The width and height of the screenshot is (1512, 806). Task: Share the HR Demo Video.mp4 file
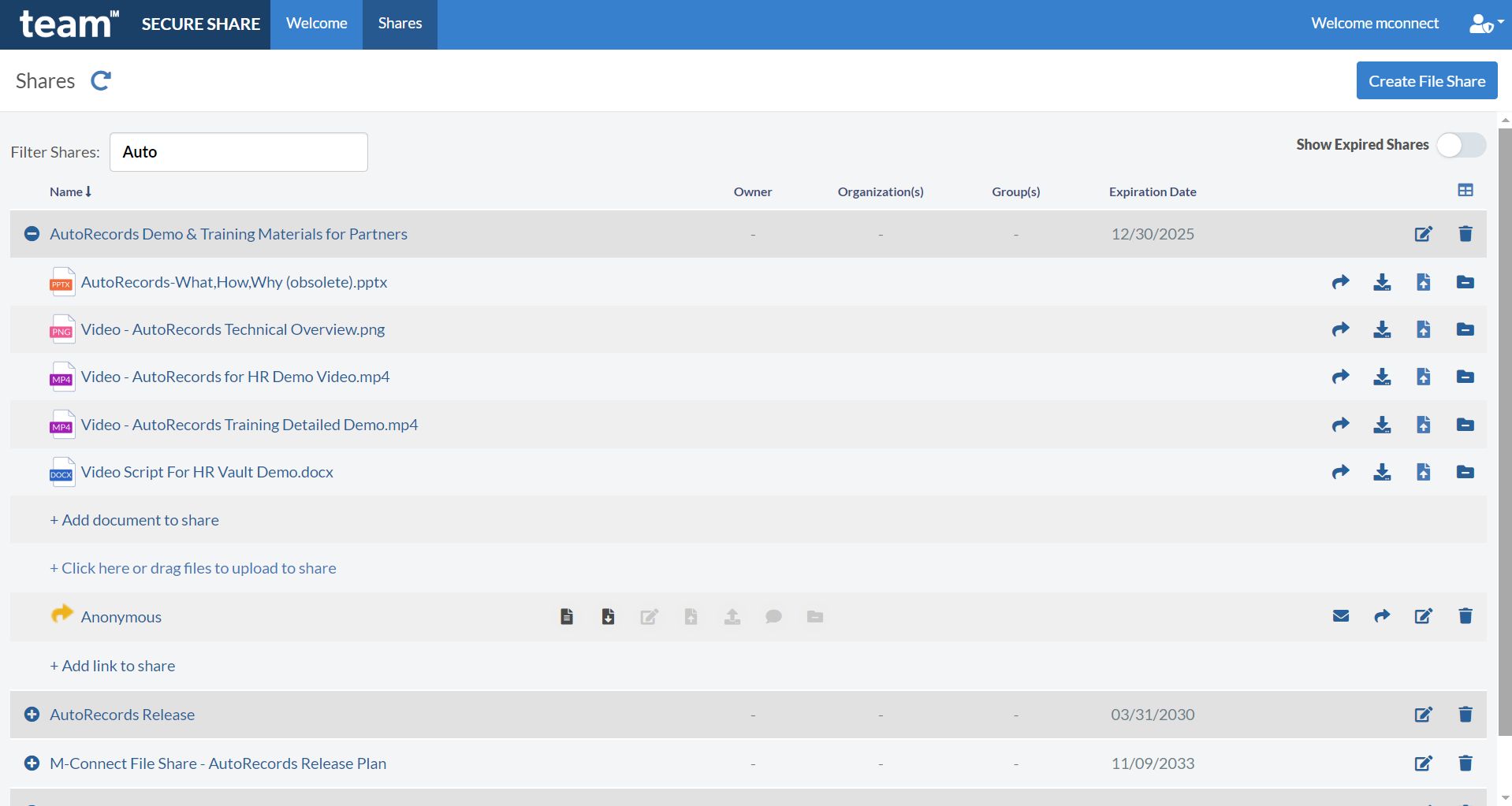[x=1340, y=377]
